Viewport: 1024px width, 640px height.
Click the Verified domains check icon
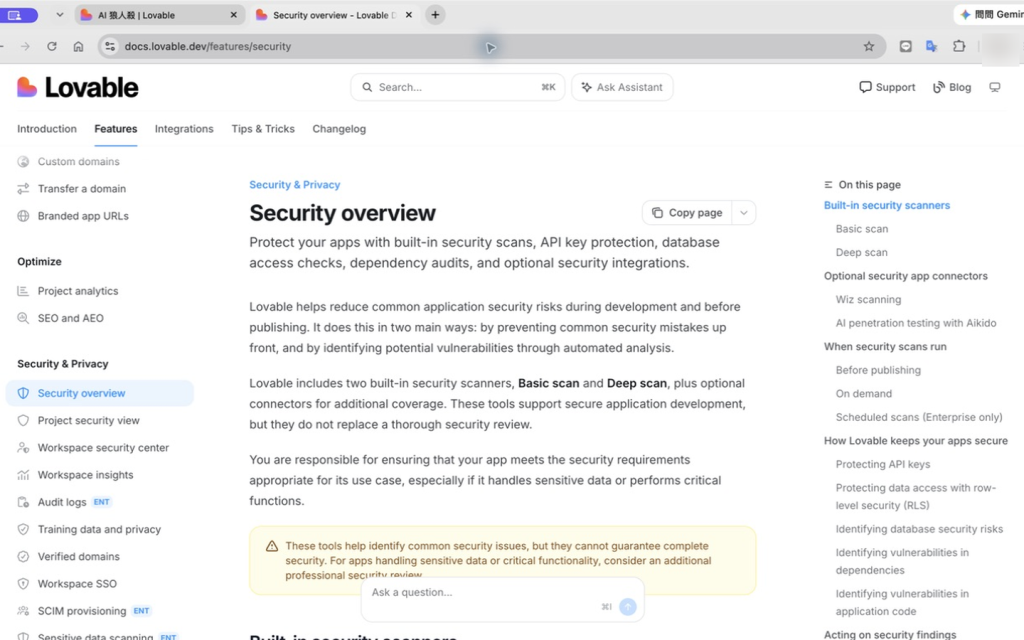click(x=23, y=556)
